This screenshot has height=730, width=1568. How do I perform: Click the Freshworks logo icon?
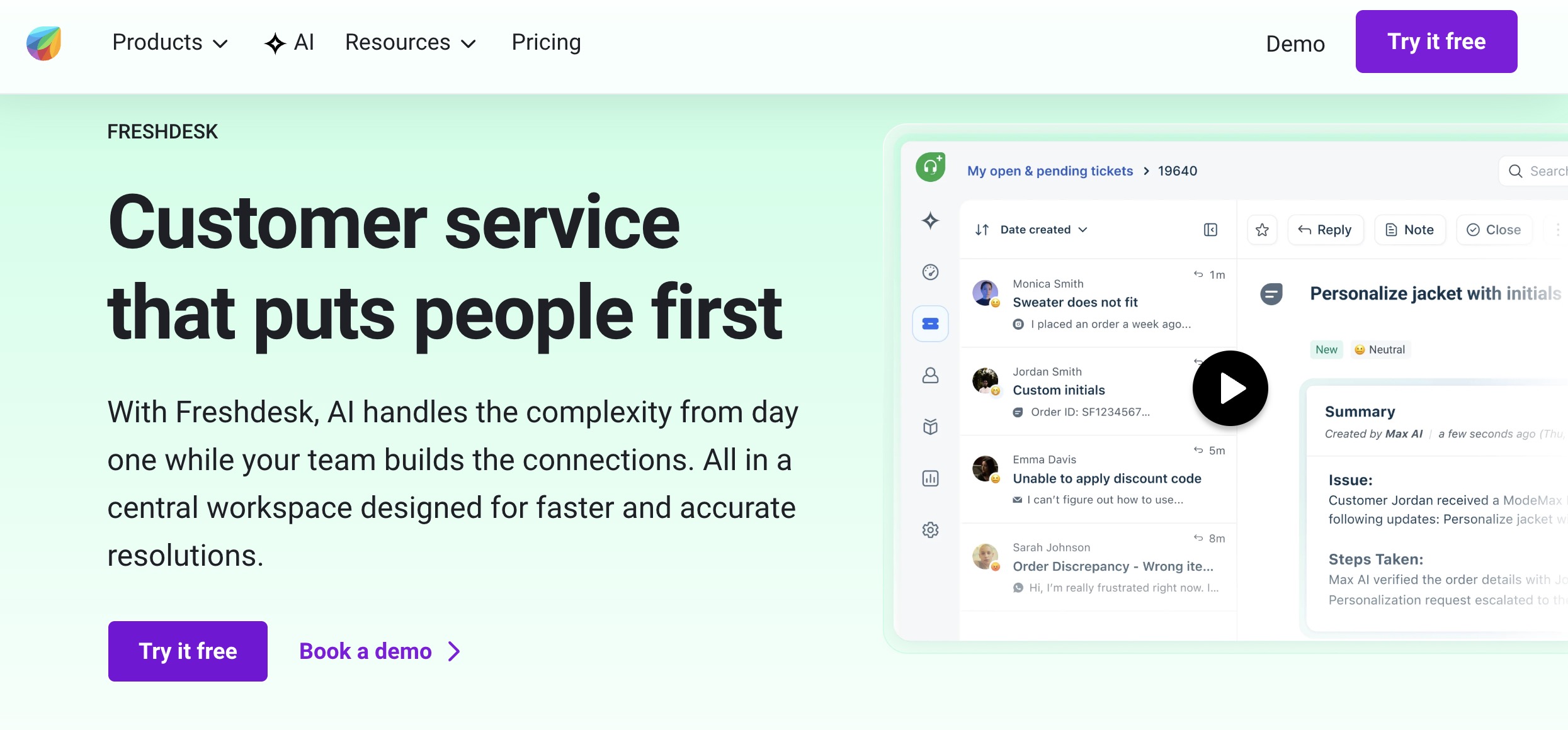[x=43, y=43]
